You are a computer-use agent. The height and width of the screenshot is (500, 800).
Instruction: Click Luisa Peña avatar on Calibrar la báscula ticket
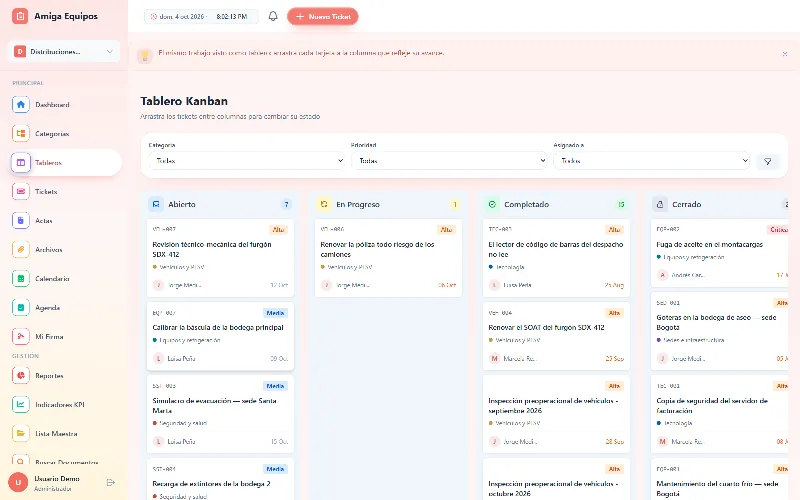(x=158, y=359)
